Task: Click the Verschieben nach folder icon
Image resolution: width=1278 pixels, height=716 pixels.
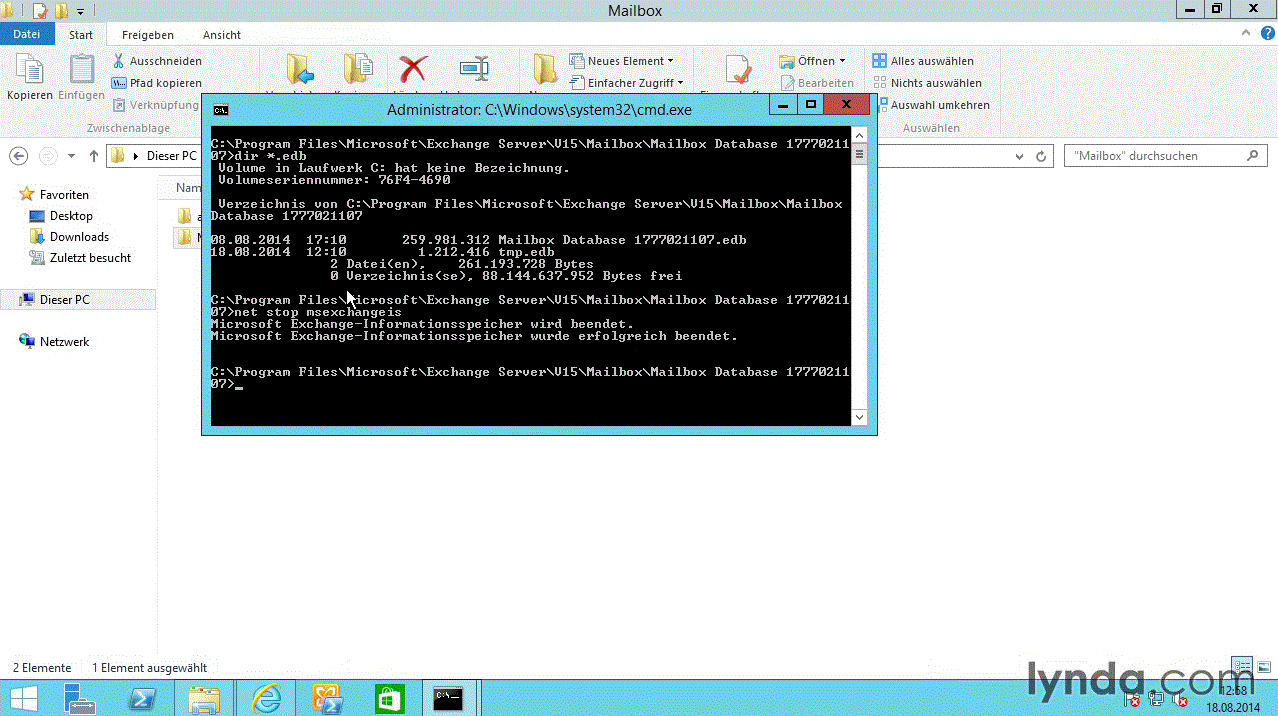Action: click(300, 70)
